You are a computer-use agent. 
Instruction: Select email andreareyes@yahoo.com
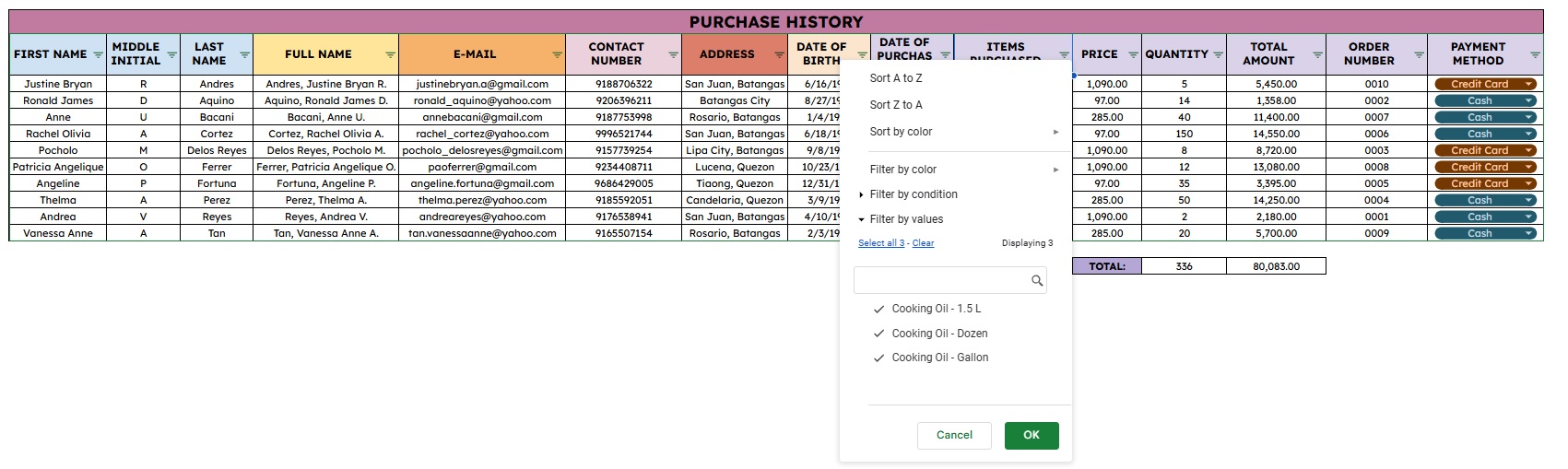pyautogui.click(x=482, y=217)
